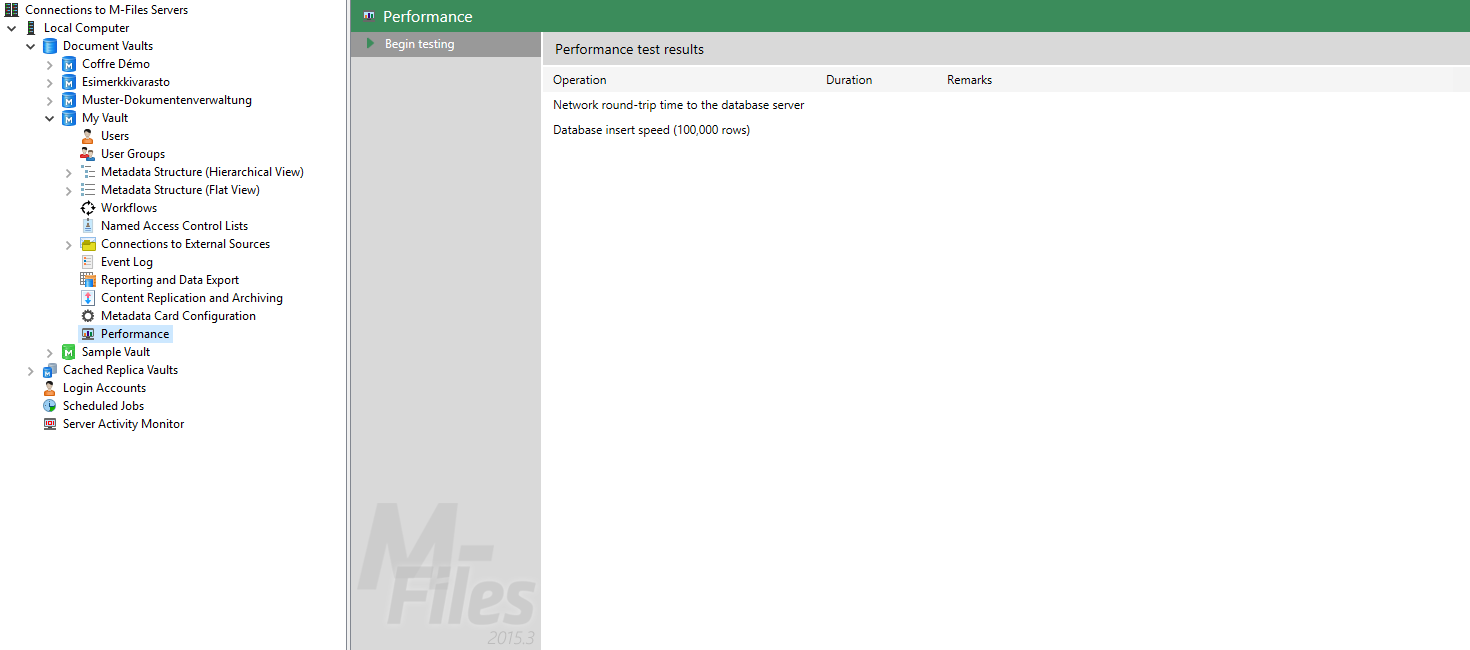1470x650 pixels.
Task: Collapse the Local Computer node
Action: [x=12, y=28]
